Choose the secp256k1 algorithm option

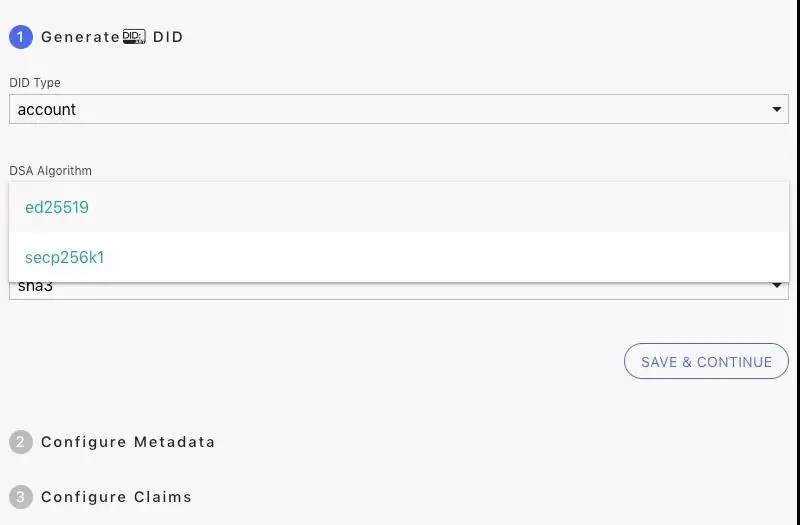tap(65, 258)
